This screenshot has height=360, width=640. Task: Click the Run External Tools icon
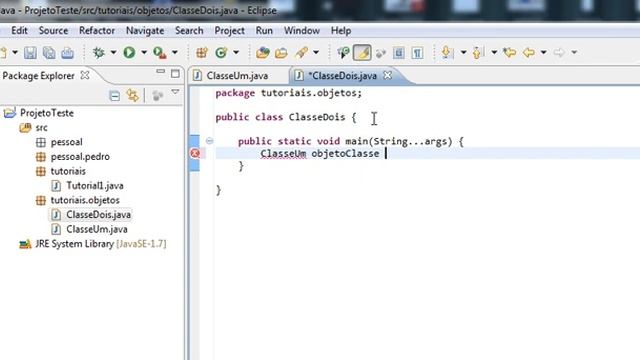click(x=160, y=53)
